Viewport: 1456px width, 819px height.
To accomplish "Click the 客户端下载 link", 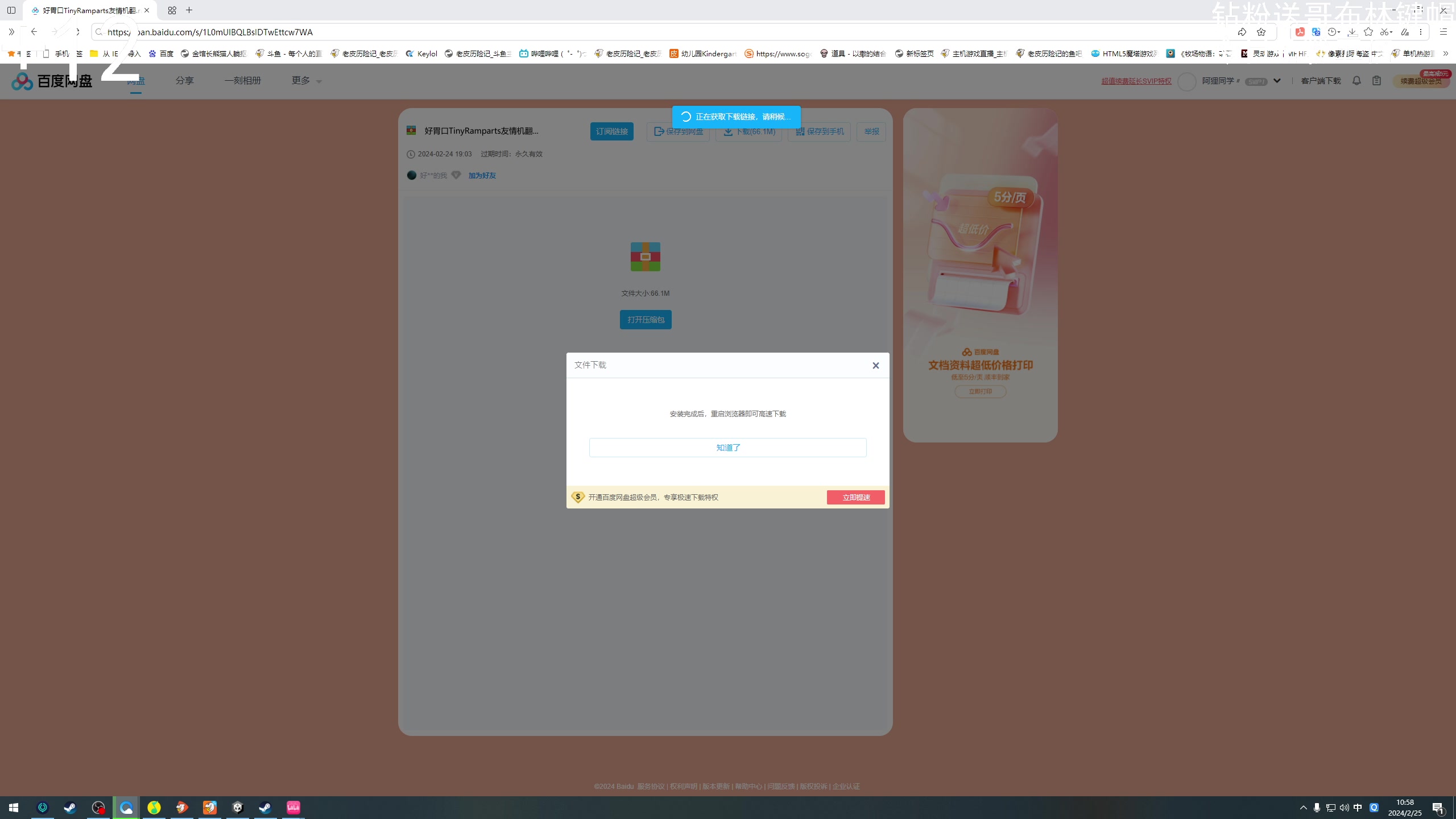I will [x=1321, y=81].
